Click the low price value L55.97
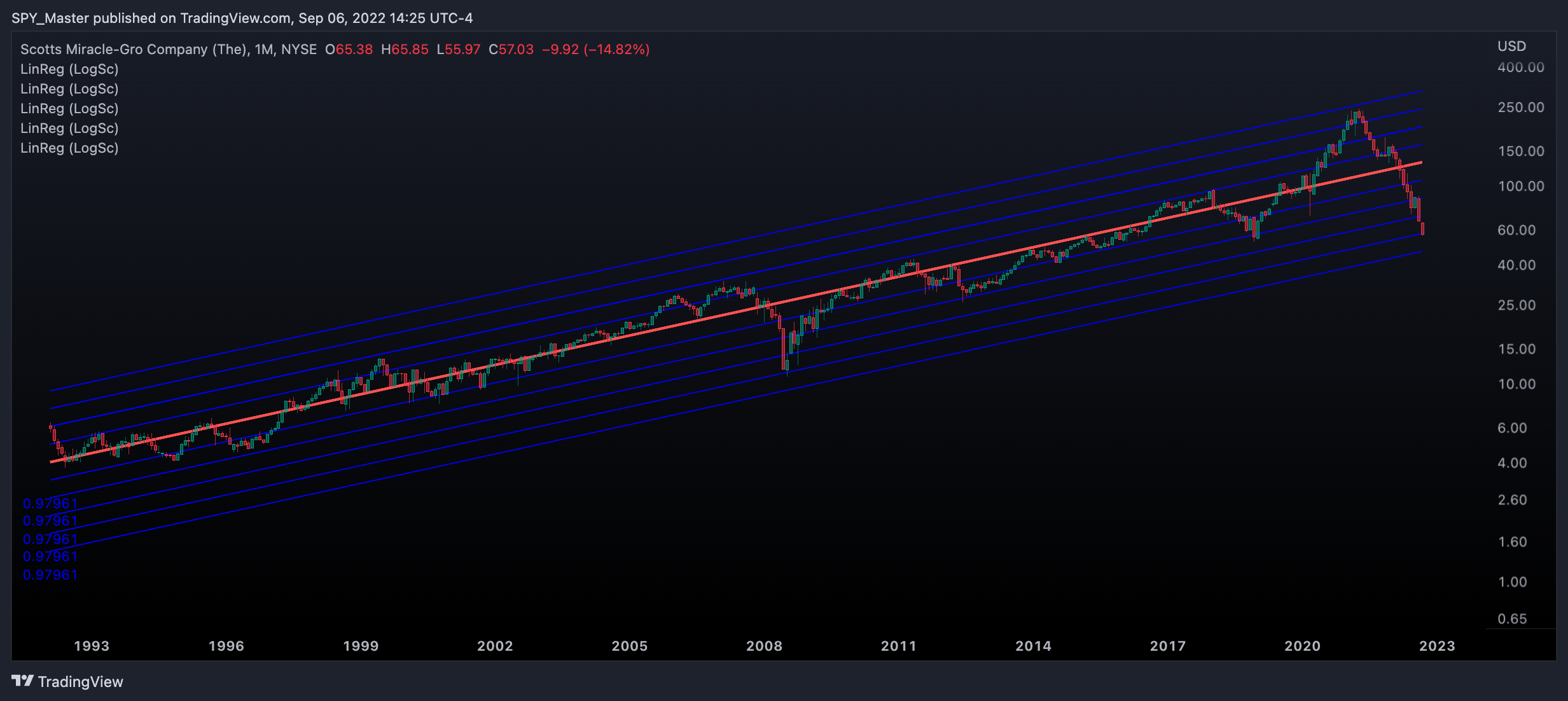Screen dimensions: 1568x701 [459, 50]
